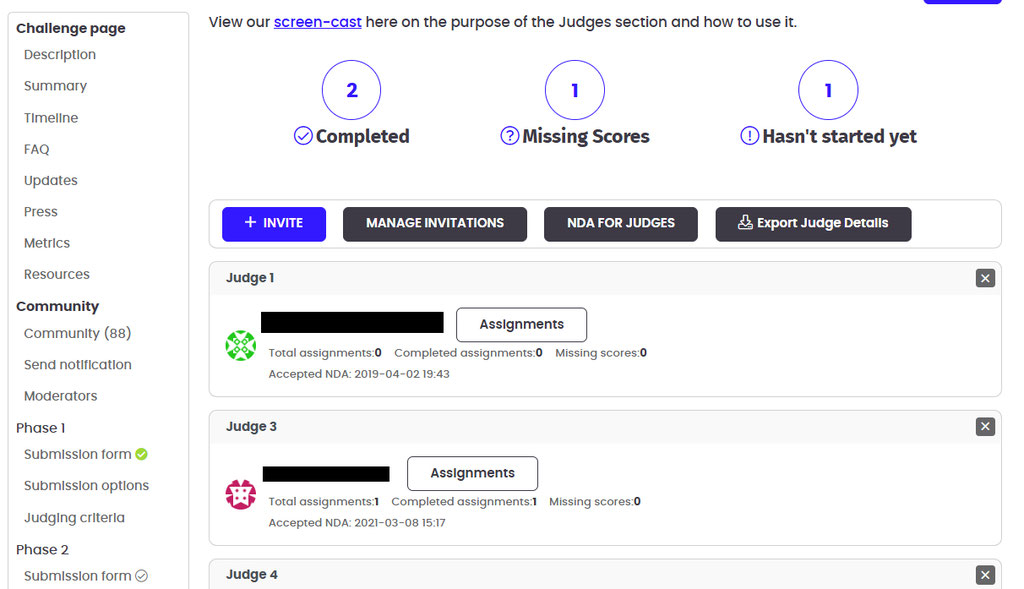
Task: Open Assignments for Judge 1
Action: (521, 324)
